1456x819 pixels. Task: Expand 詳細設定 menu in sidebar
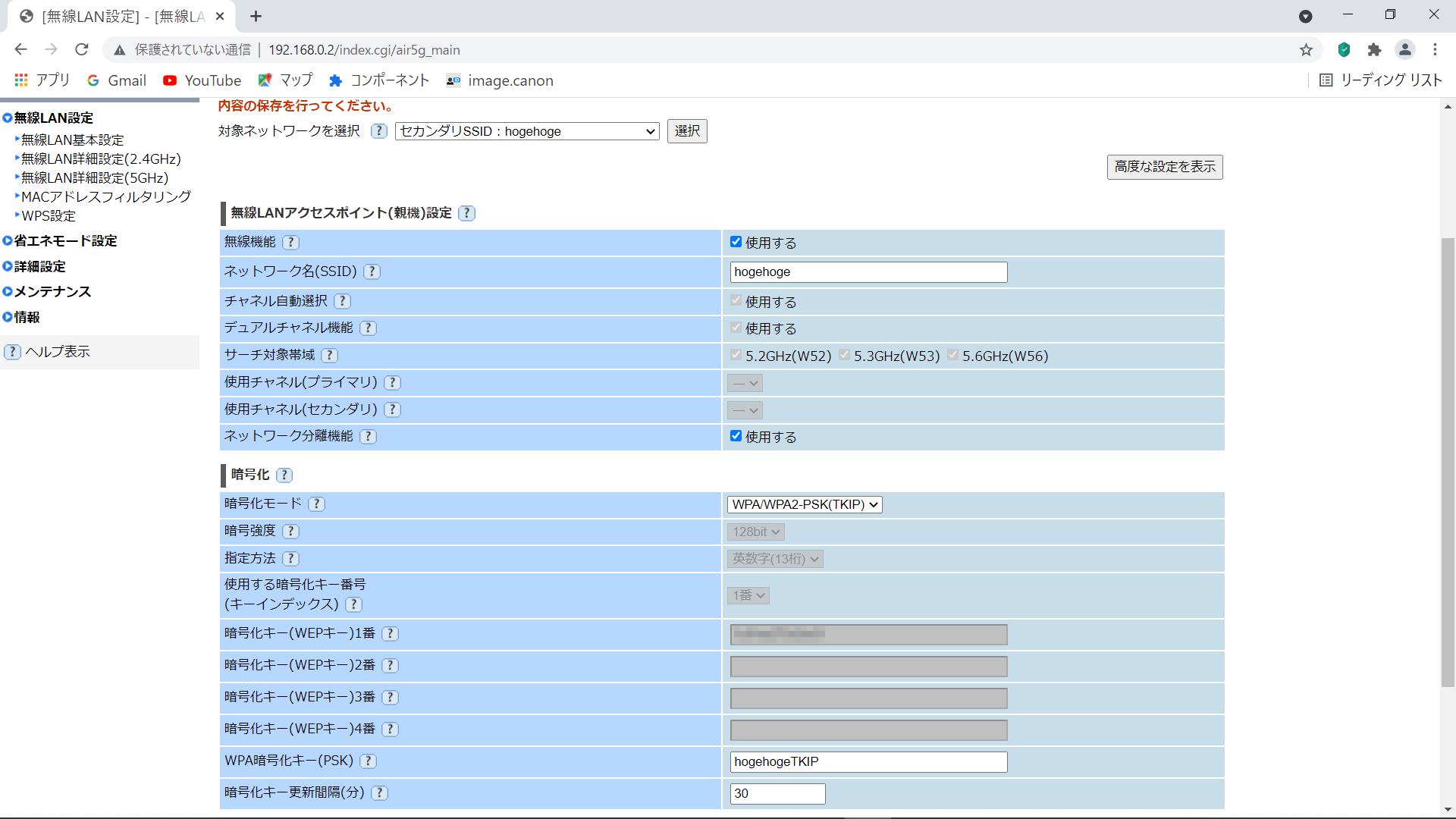click(x=39, y=267)
